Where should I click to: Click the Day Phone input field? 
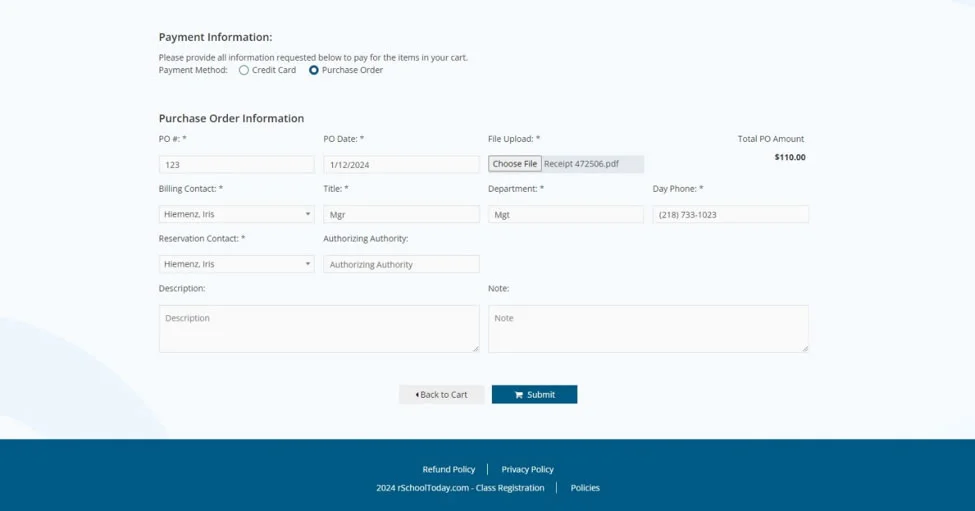731,214
